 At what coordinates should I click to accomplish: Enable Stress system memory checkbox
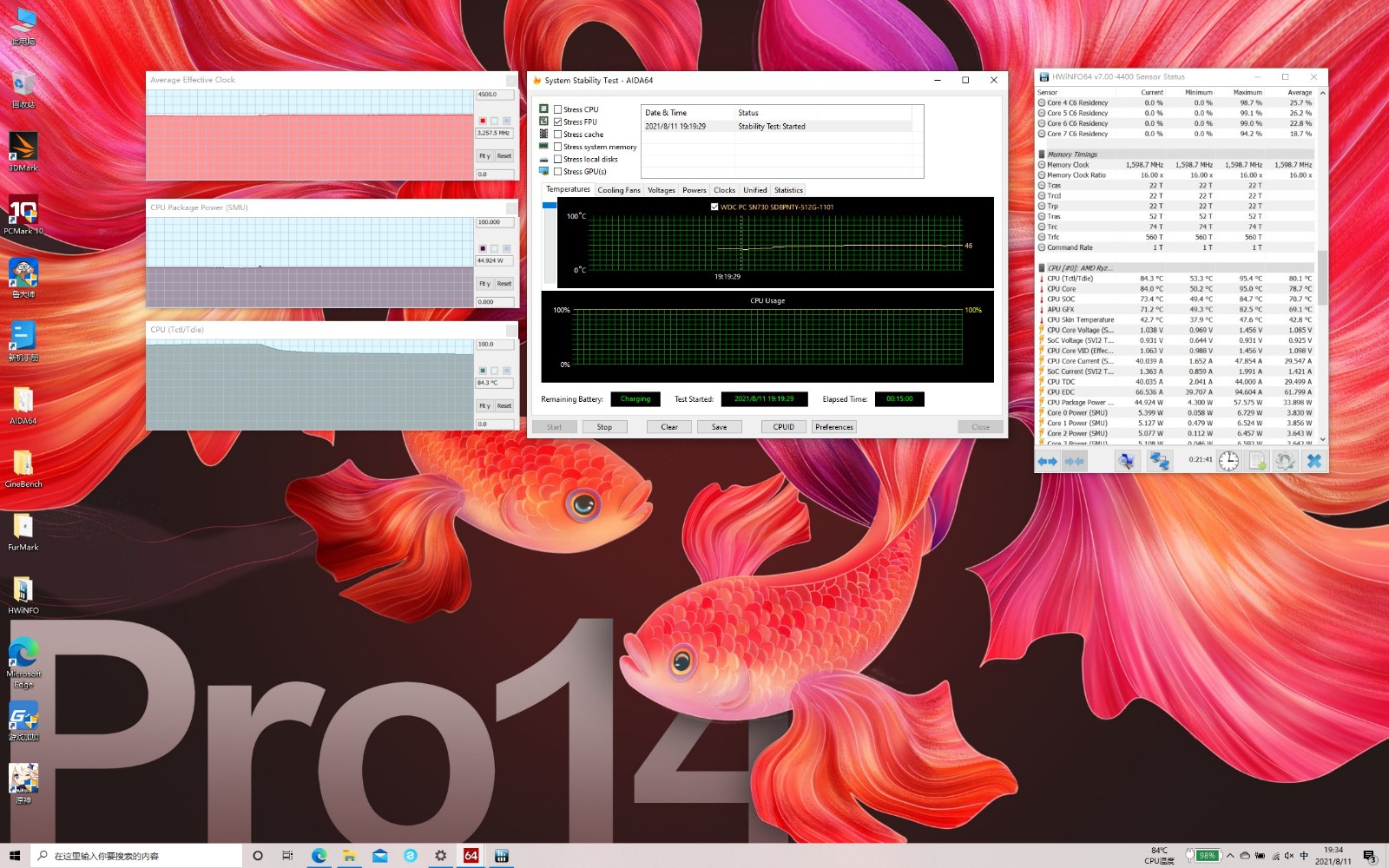click(x=558, y=147)
